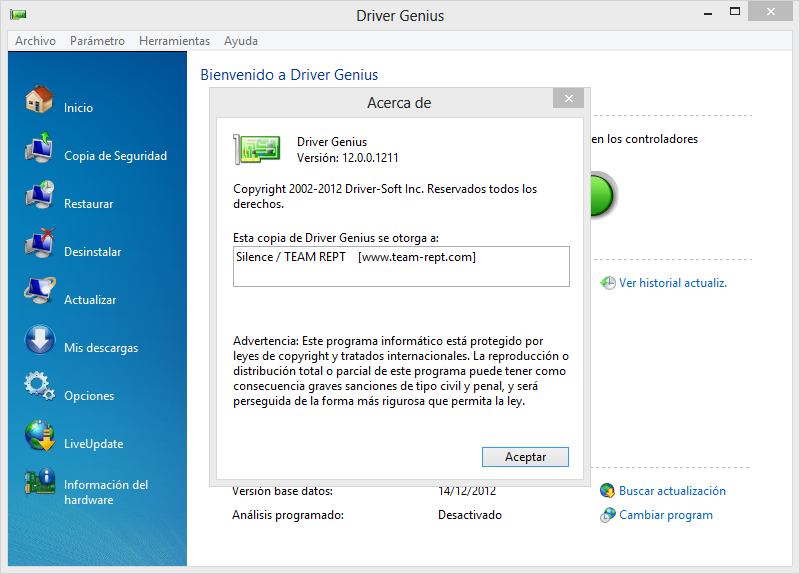
Task: Click the Actualizar monitor icon
Action: click(x=39, y=291)
